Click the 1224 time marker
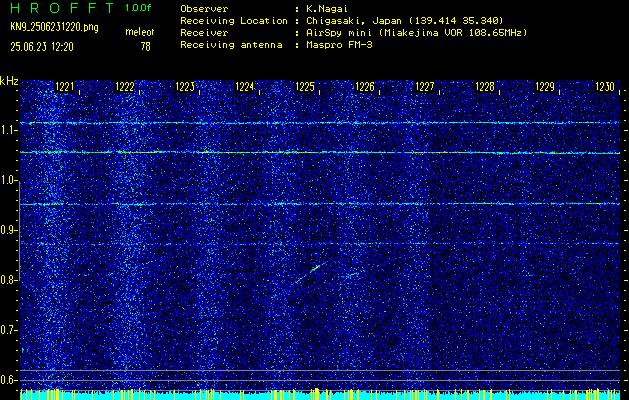The height and width of the screenshot is (400, 629). (x=244, y=87)
